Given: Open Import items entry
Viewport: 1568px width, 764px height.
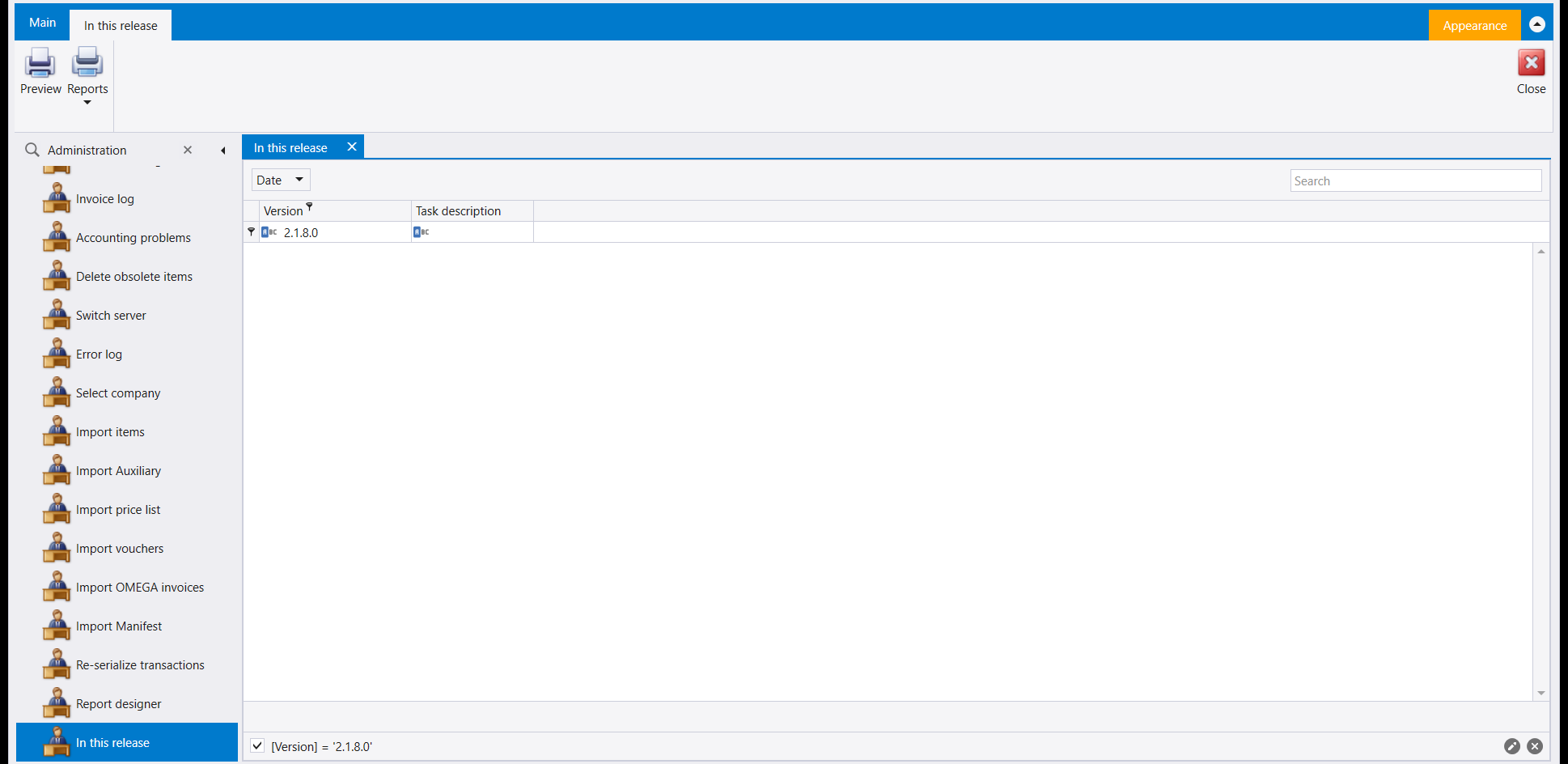Looking at the screenshot, I should [x=127, y=432].
